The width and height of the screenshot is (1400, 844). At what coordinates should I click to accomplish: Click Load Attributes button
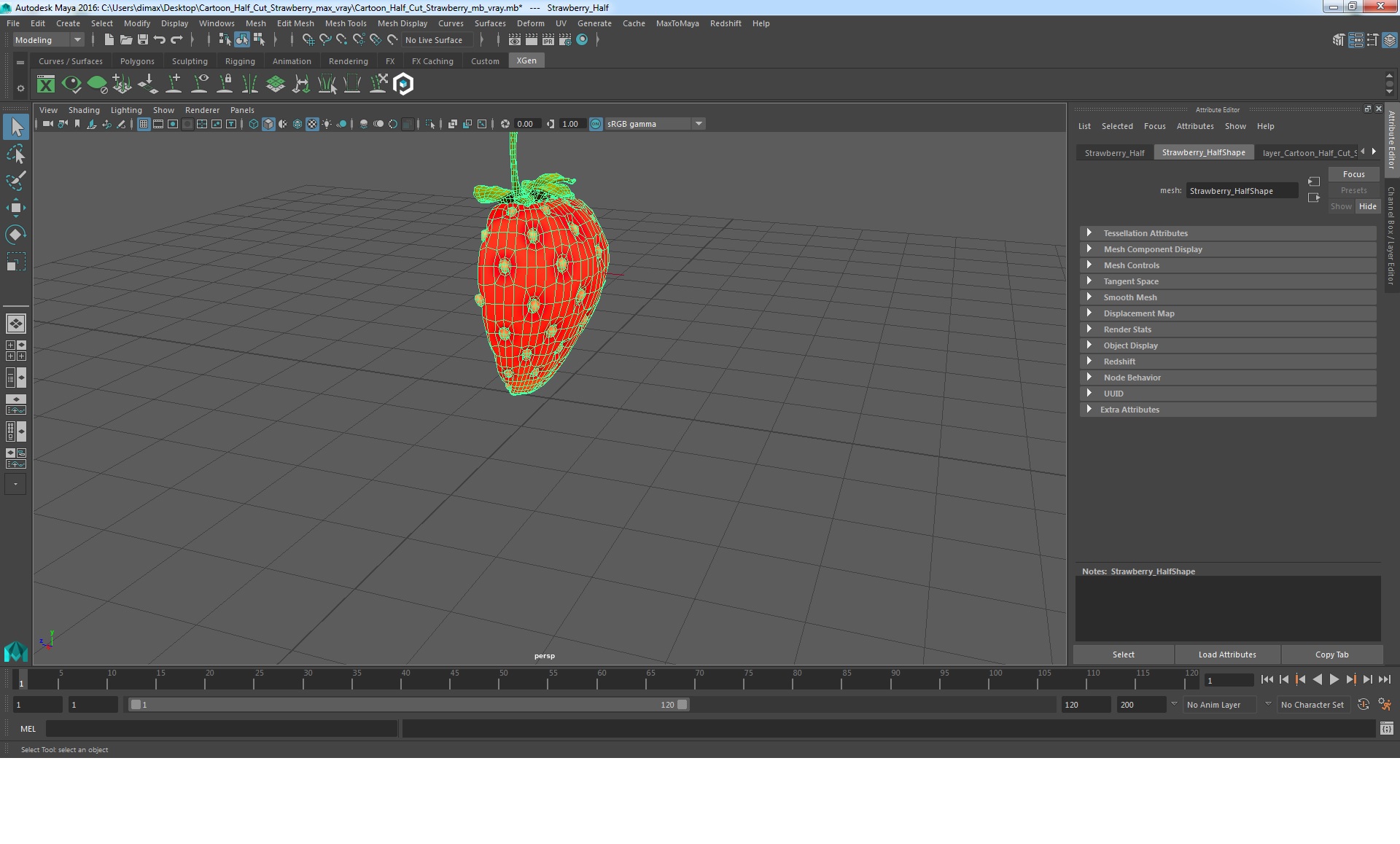click(1227, 655)
